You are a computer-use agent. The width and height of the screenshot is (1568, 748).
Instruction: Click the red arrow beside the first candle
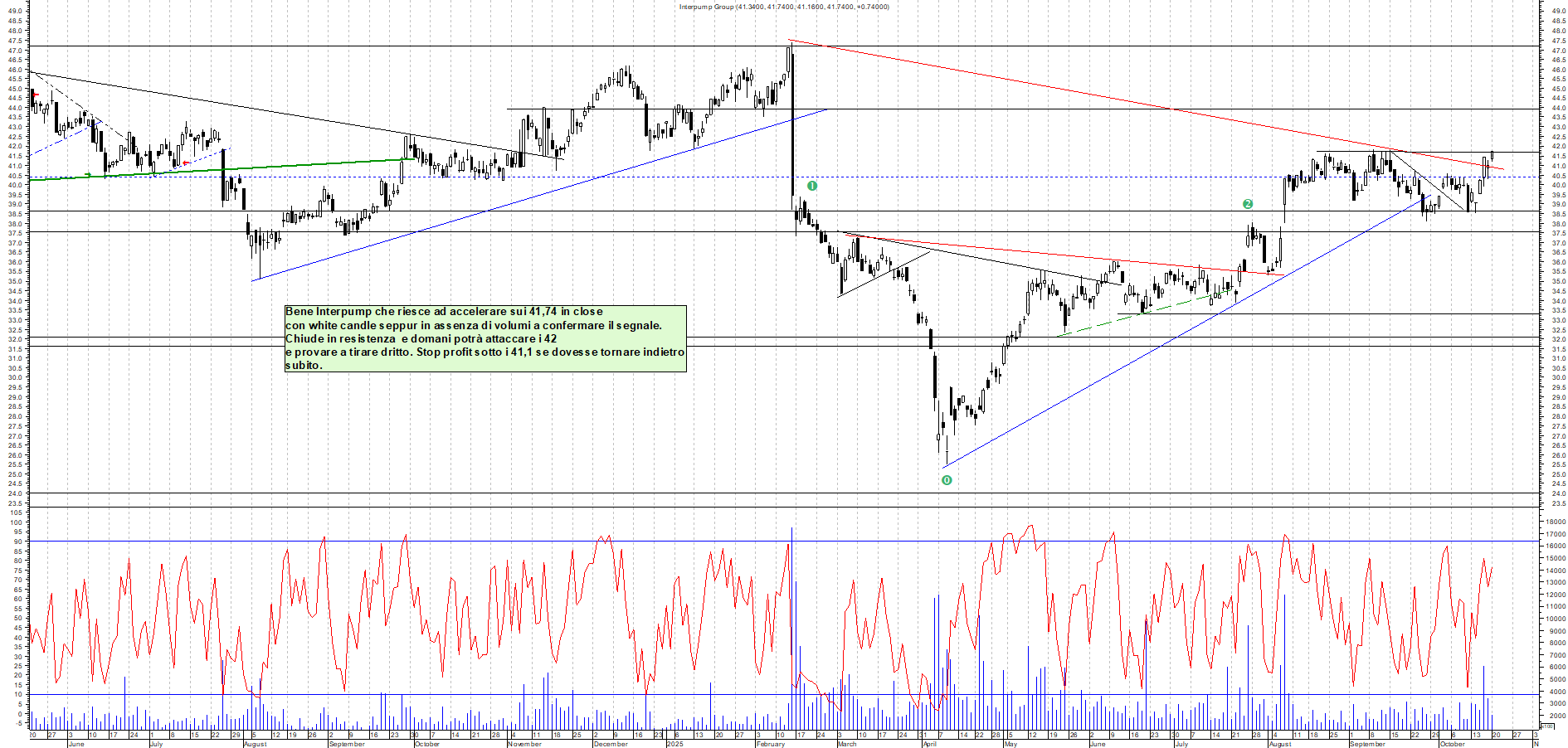tap(35, 95)
